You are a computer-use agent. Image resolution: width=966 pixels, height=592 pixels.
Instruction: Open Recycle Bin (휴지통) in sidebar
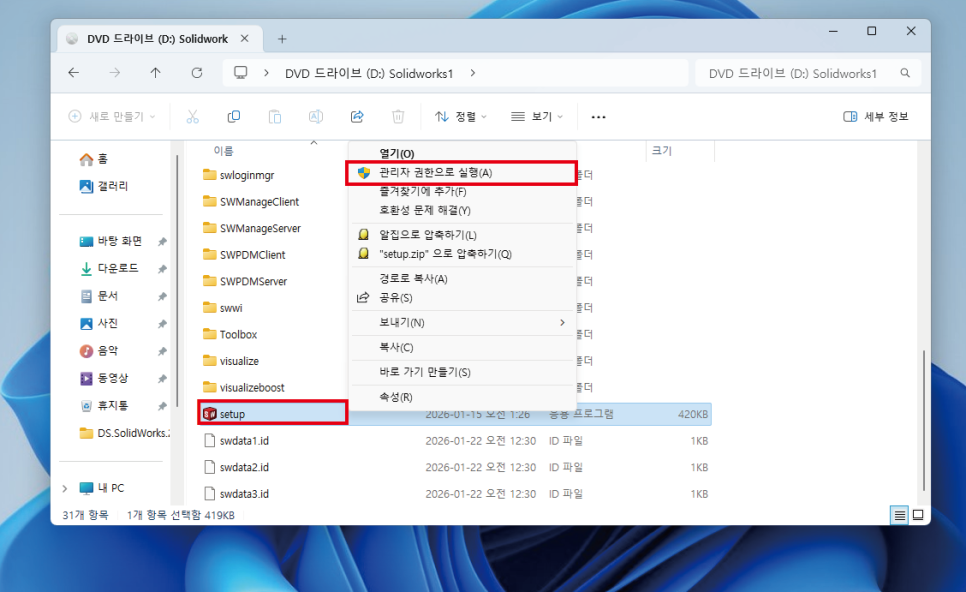pyautogui.click(x=104, y=405)
